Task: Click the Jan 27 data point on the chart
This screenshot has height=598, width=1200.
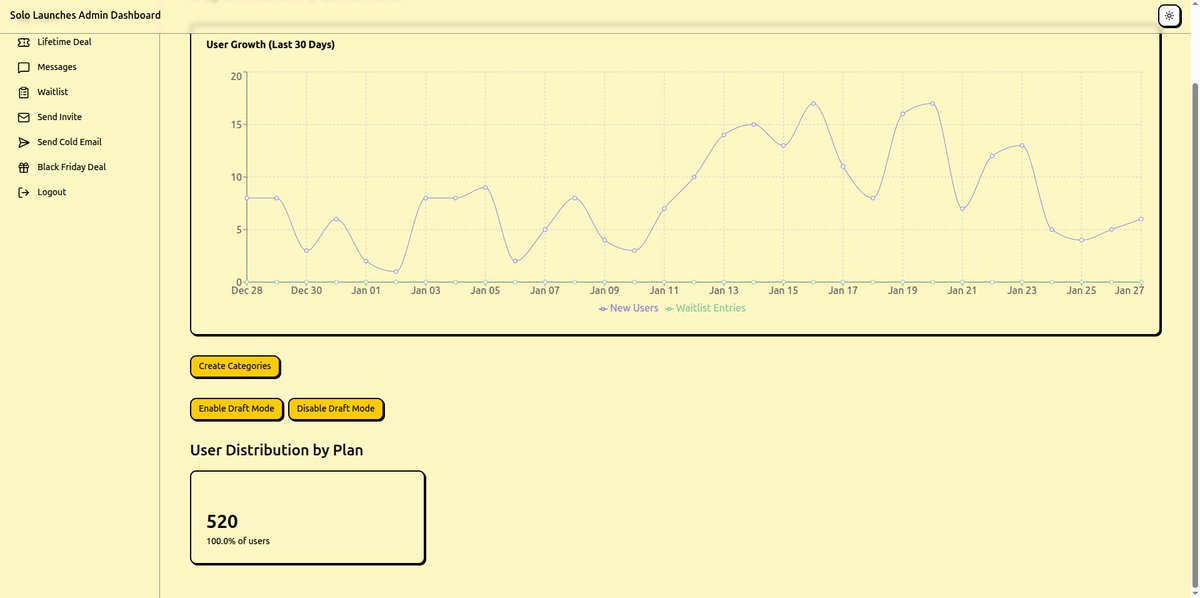Action: point(1141,219)
